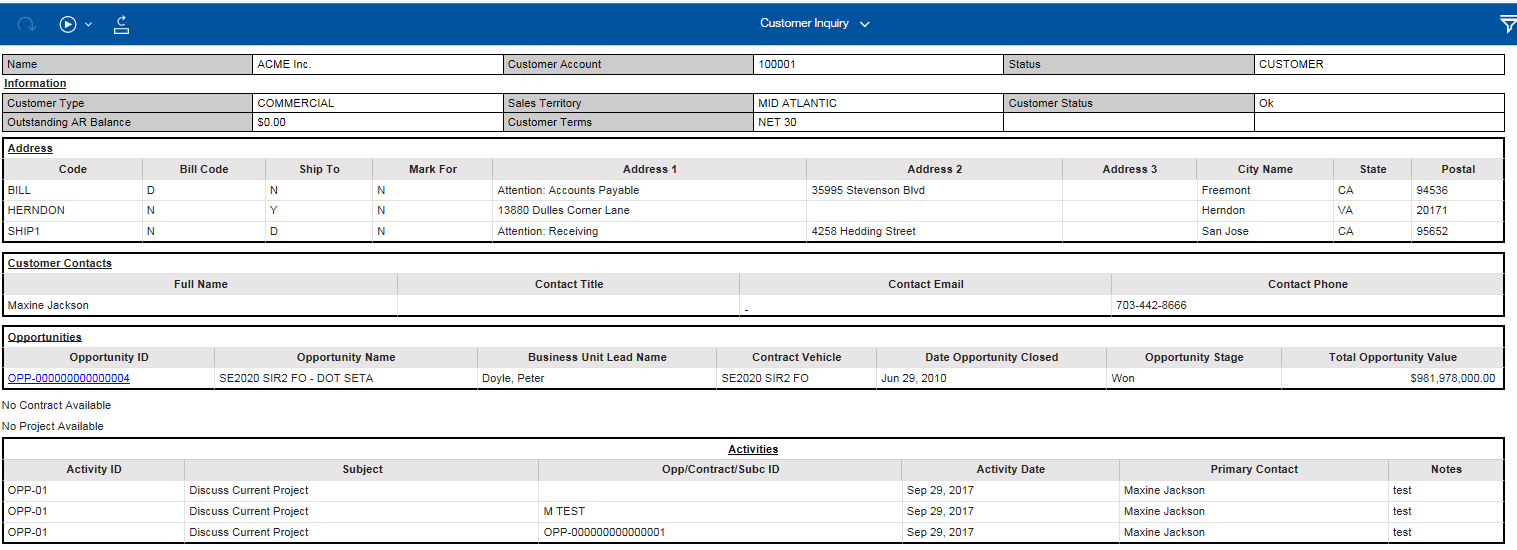Select the Opportunity ID column header
Viewport: 1517px width, 550px height.
coord(109,357)
